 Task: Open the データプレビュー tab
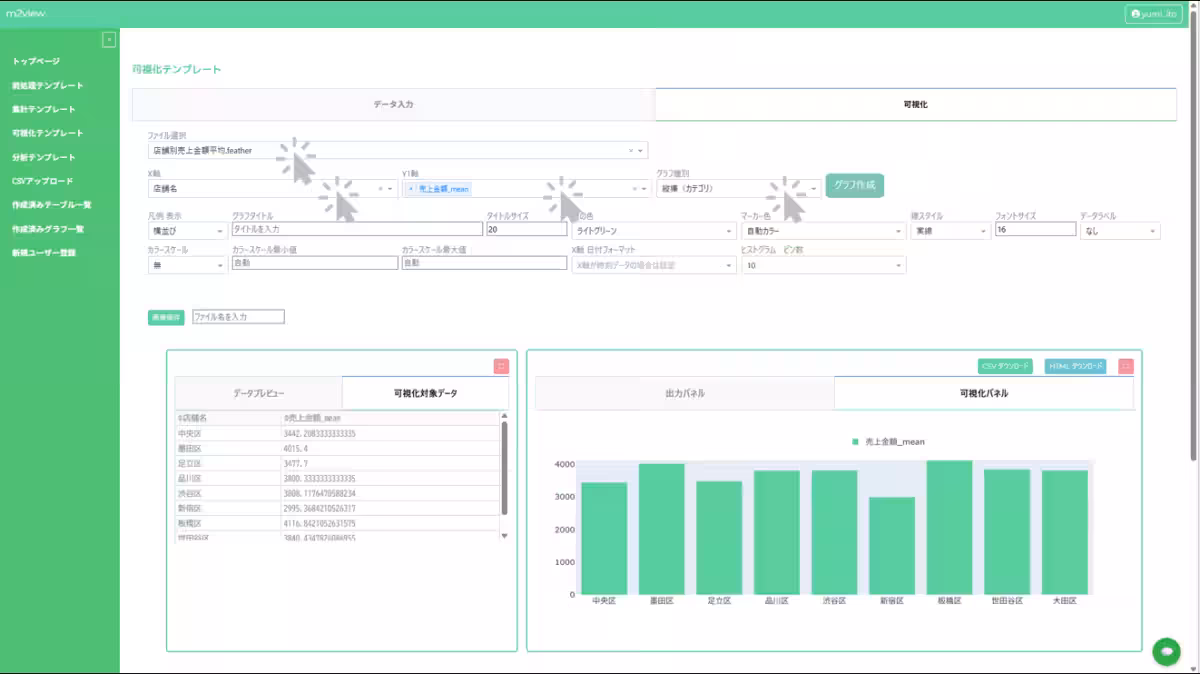point(258,393)
